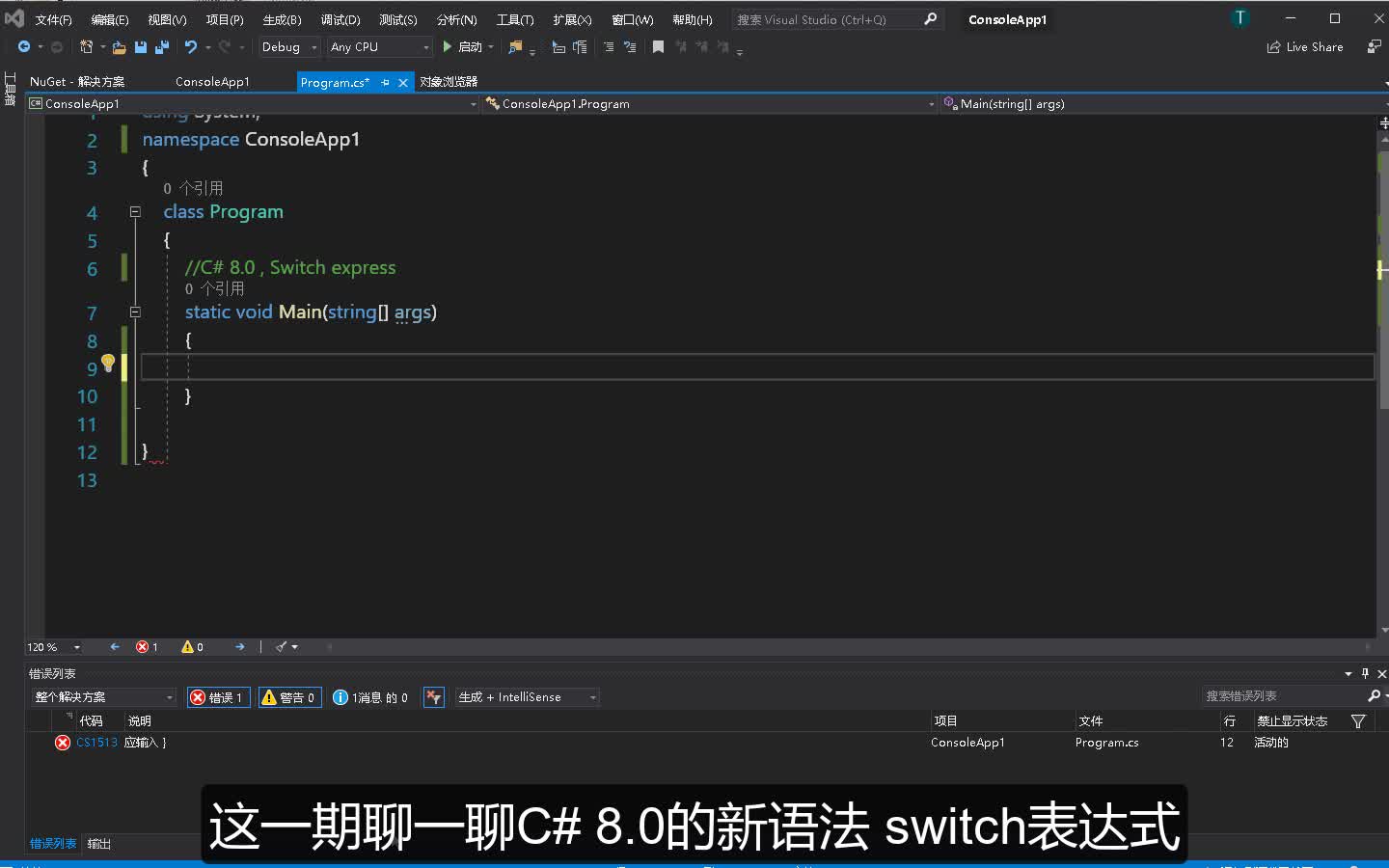Collapse the Main method code block
Screen dimensions: 1389x868
(135, 312)
